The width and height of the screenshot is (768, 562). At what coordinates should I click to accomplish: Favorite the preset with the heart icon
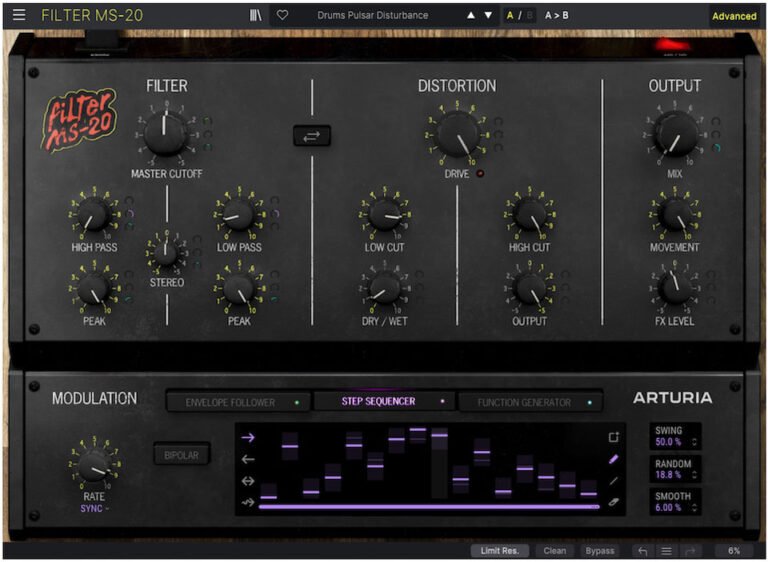click(x=282, y=15)
